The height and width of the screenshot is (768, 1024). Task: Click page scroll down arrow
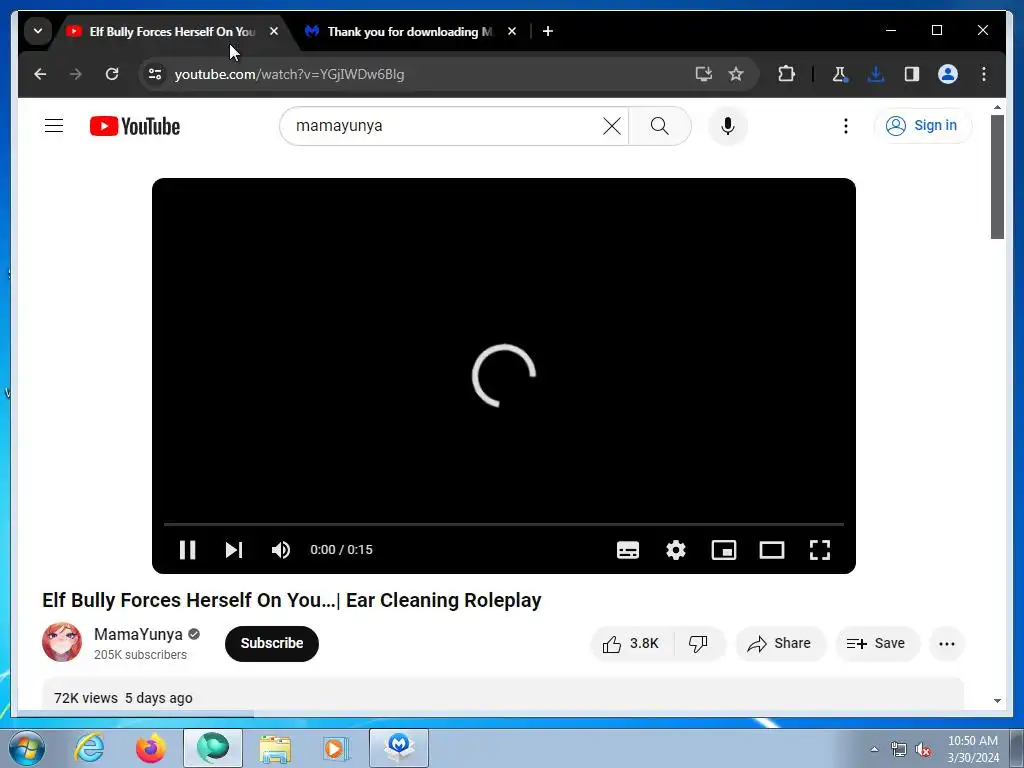997,701
